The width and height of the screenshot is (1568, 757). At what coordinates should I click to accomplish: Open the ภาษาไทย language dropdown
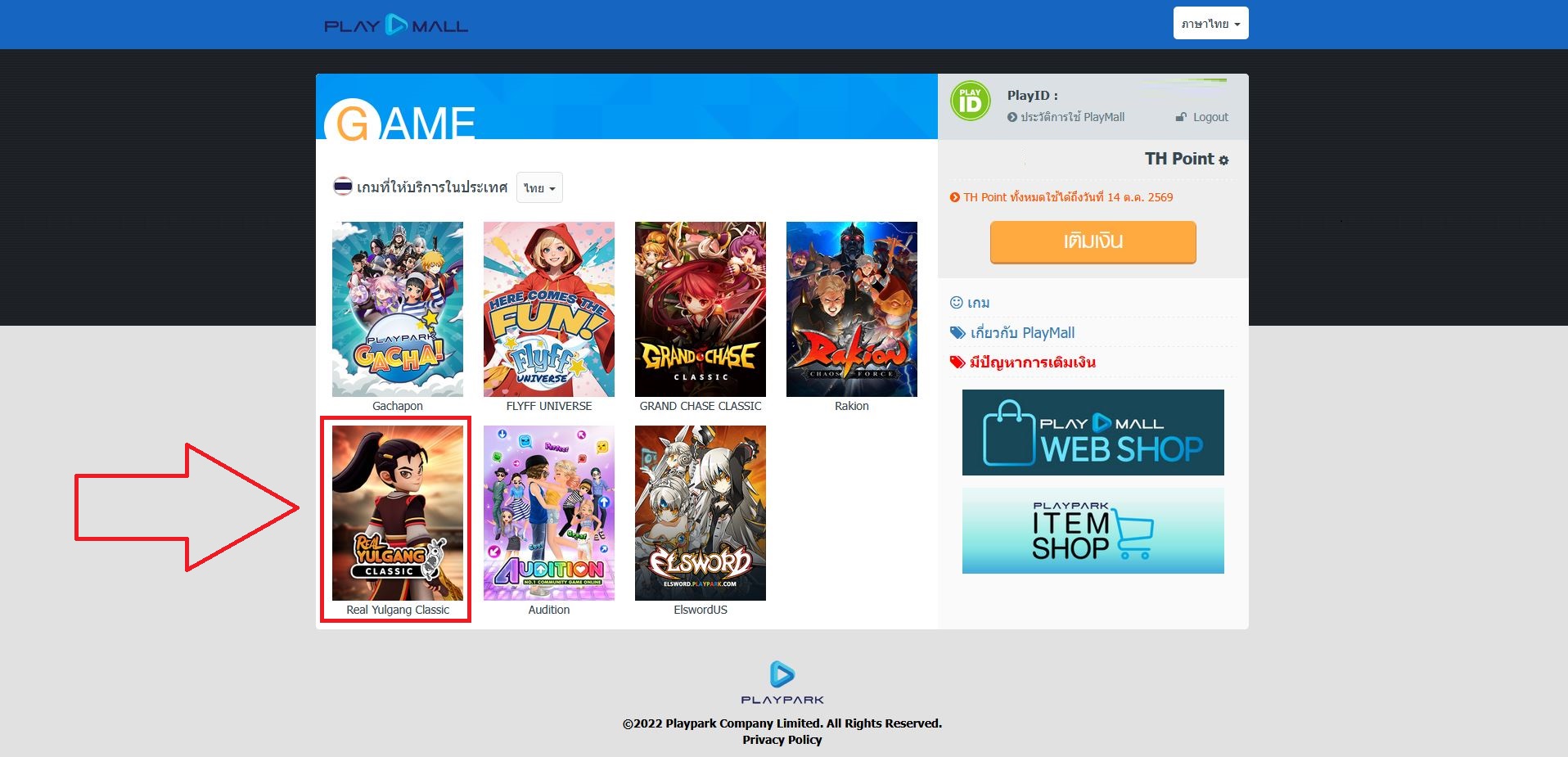coord(1210,24)
